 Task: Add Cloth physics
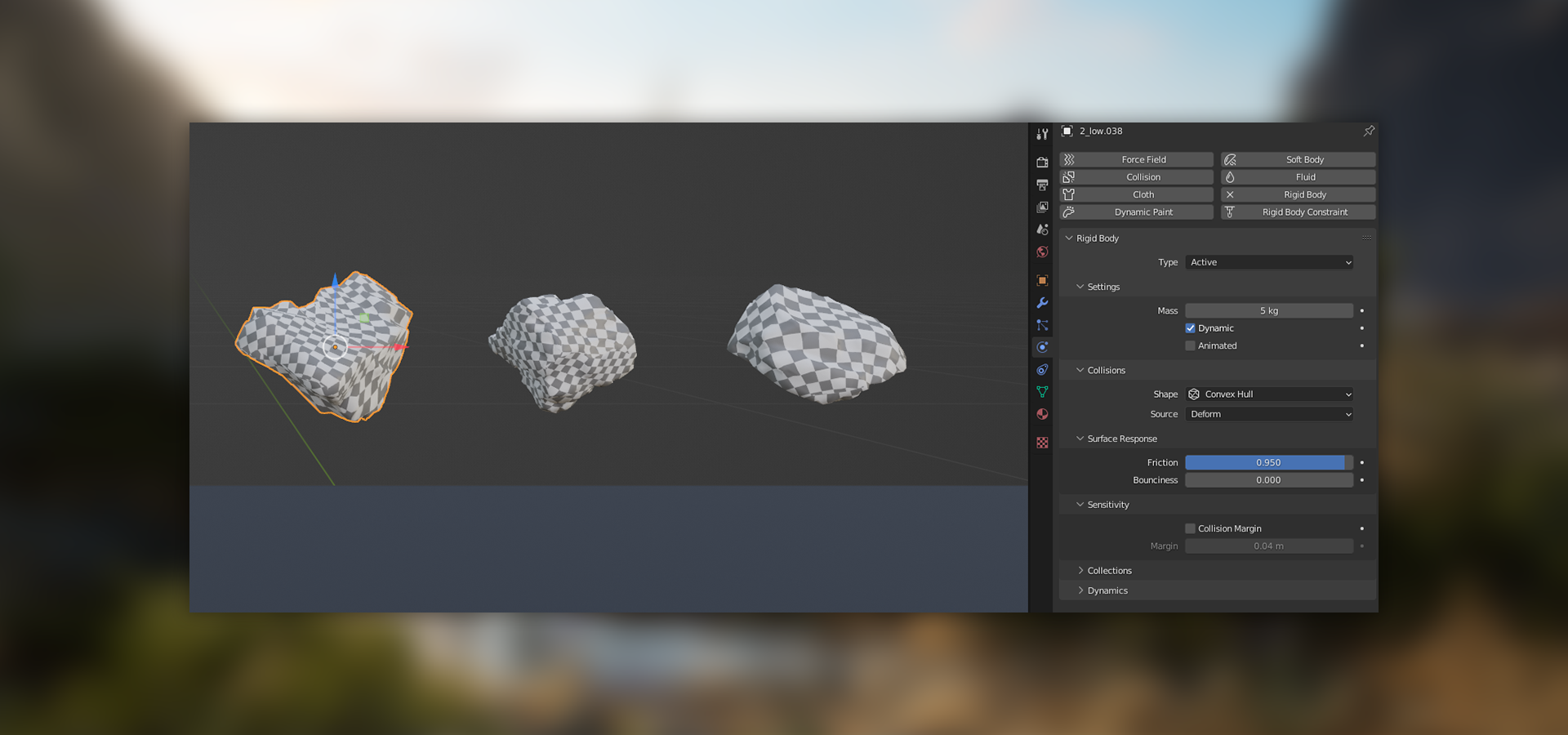click(x=1136, y=195)
